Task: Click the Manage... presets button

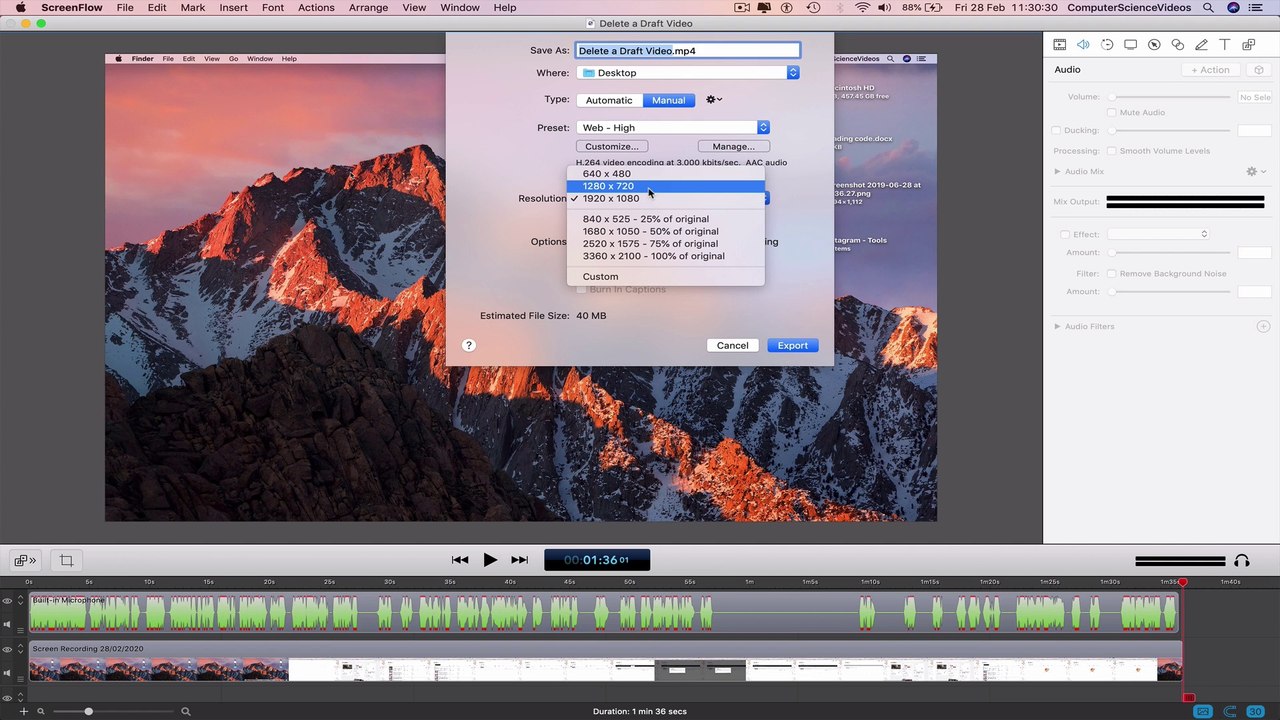Action: click(734, 147)
